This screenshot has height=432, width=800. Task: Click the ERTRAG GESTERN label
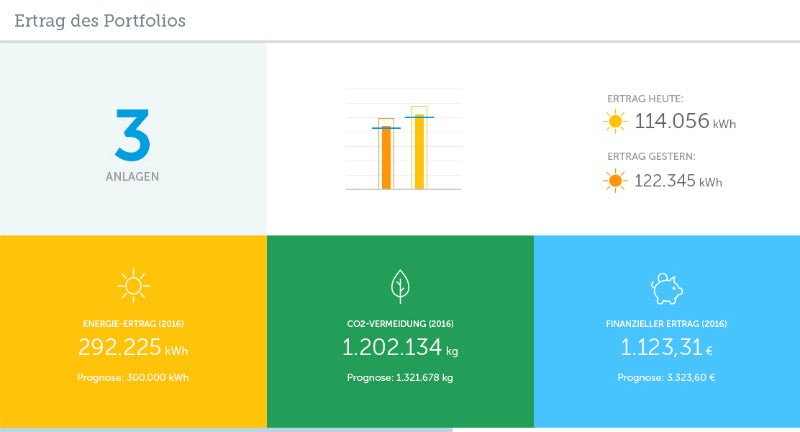[651, 157]
